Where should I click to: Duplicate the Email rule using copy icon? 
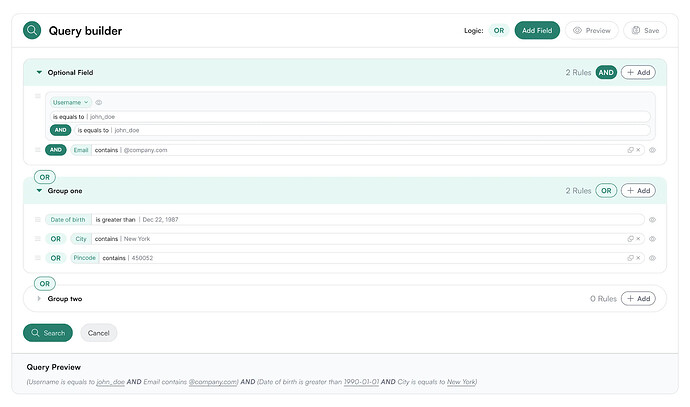coord(630,150)
